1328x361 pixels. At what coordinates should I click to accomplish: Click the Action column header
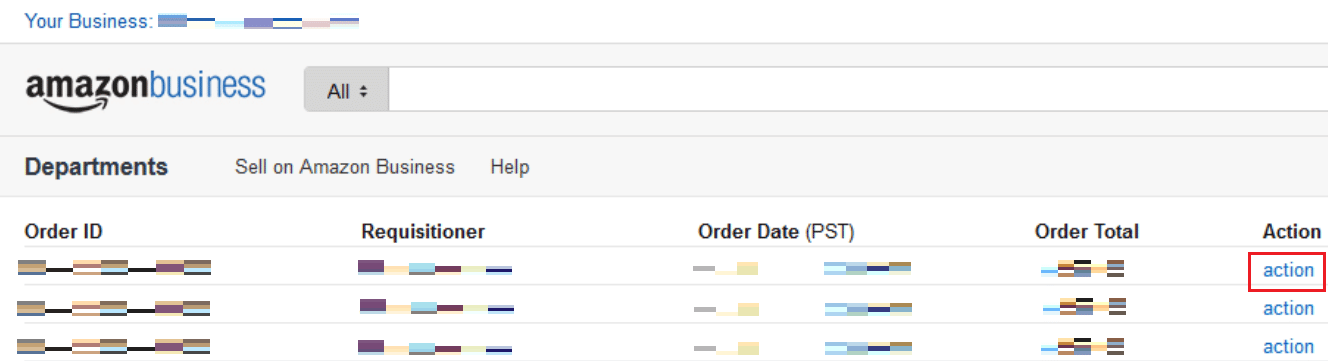pyautogui.click(x=1292, y=232)
